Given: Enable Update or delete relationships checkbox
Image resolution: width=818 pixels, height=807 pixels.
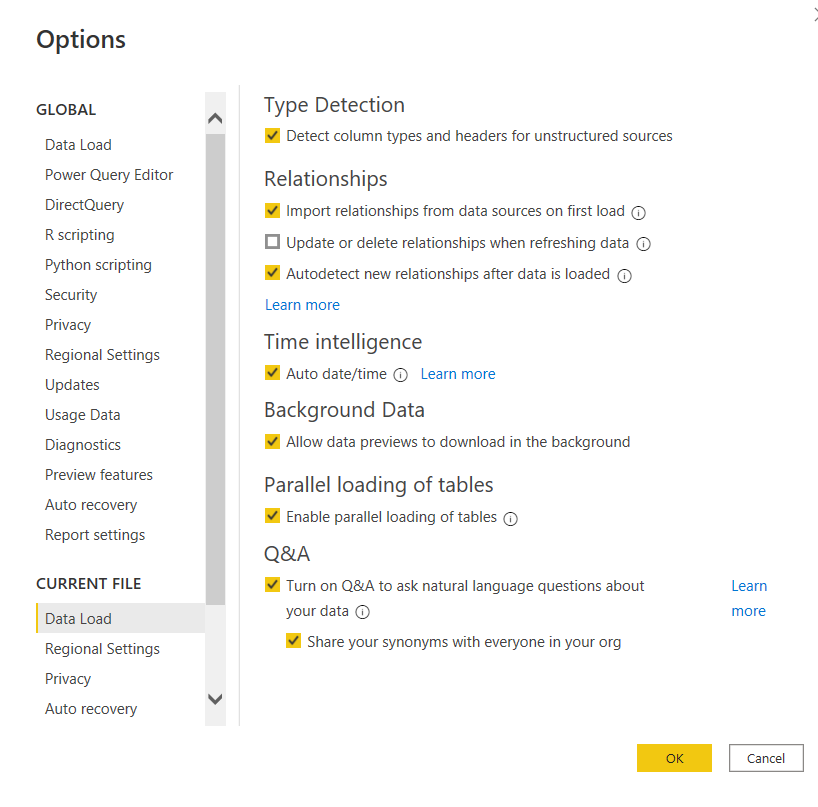Looking at the screenshot, I should pos(272,242).
